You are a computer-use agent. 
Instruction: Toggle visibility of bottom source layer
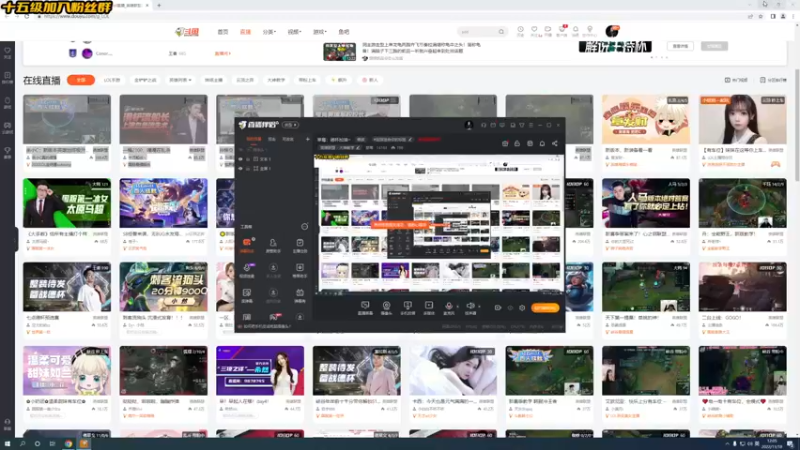click(x=241, y=168)
